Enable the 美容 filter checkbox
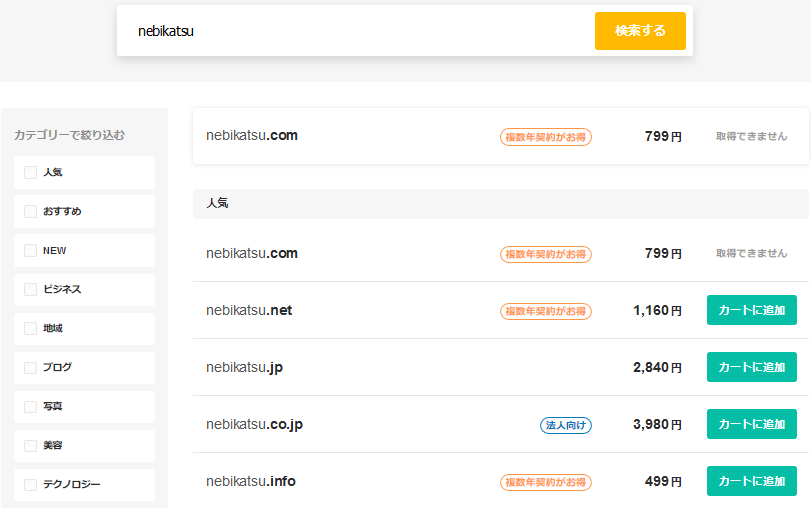The width and height of the screenshot is (811, 508). (x=30, y=445)
